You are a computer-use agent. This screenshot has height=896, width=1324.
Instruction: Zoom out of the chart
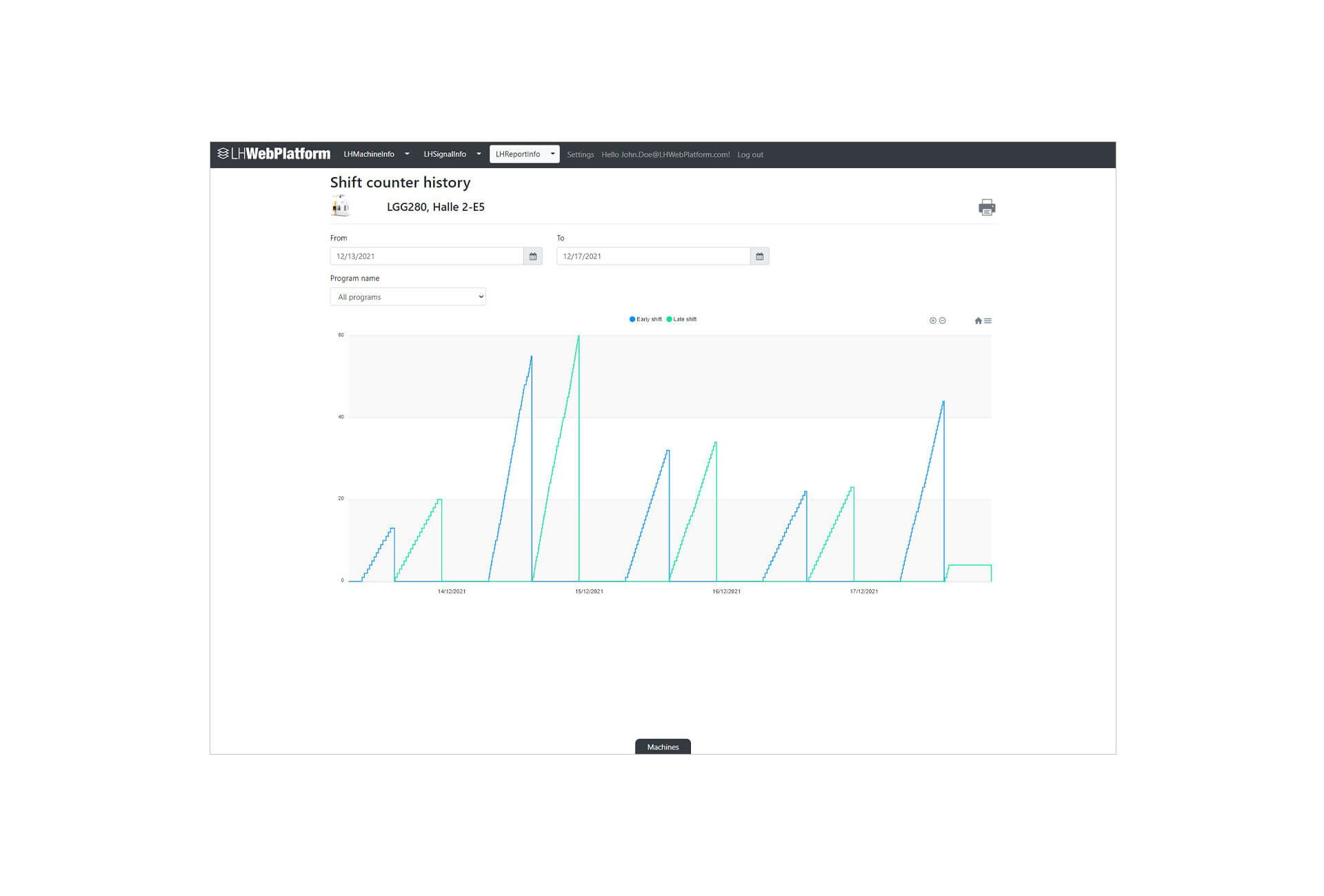tap(943, 320)
